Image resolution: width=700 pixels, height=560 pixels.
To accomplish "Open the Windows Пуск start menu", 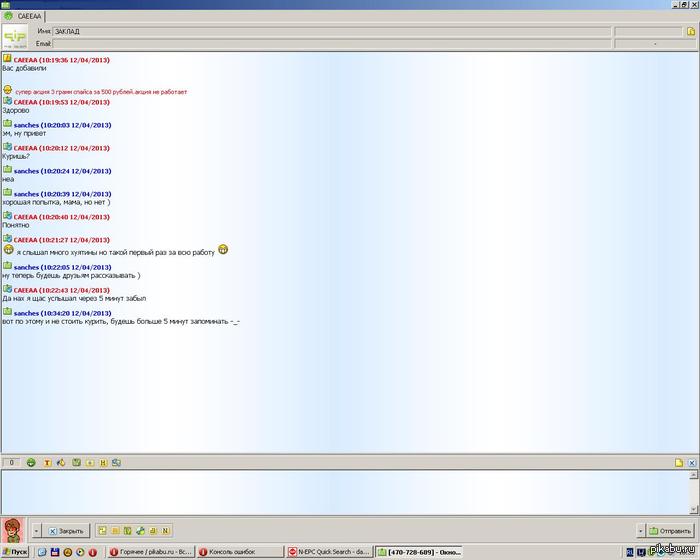I will [15, 552].
